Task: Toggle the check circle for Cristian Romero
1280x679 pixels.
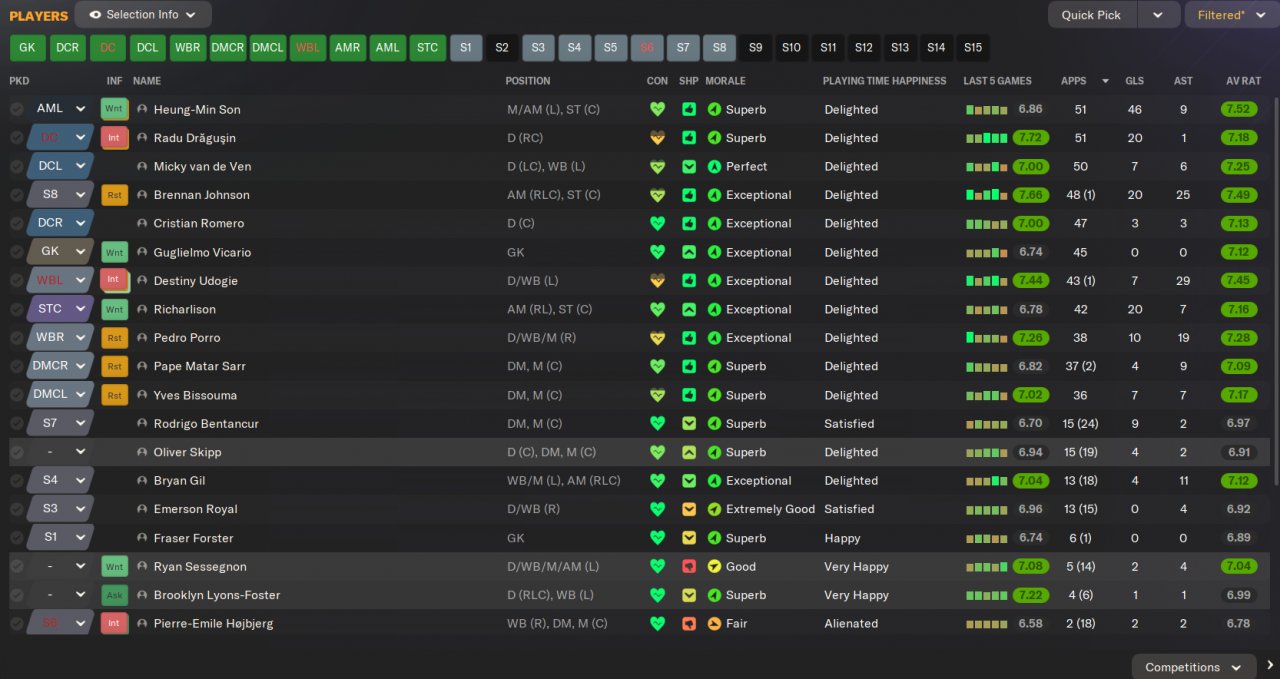Action: [17, 223]
